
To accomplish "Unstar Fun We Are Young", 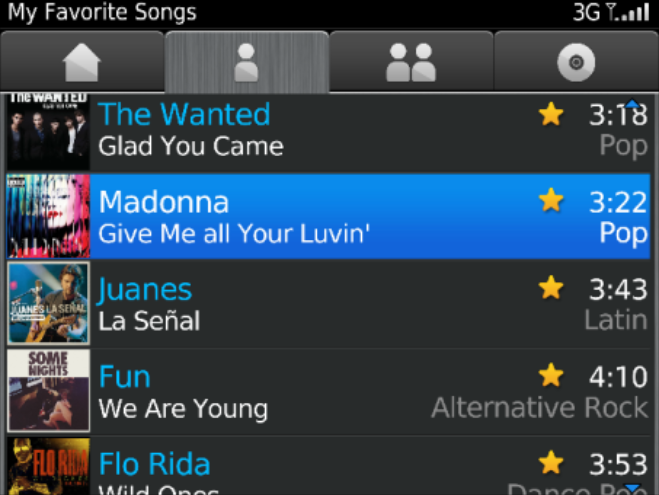I will (551, 375).
